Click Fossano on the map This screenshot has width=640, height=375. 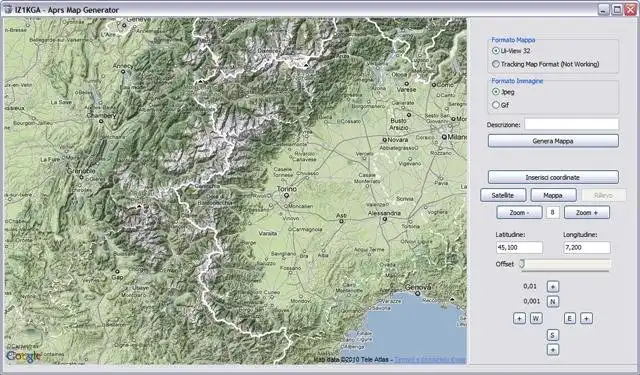(x=291, y=268)
